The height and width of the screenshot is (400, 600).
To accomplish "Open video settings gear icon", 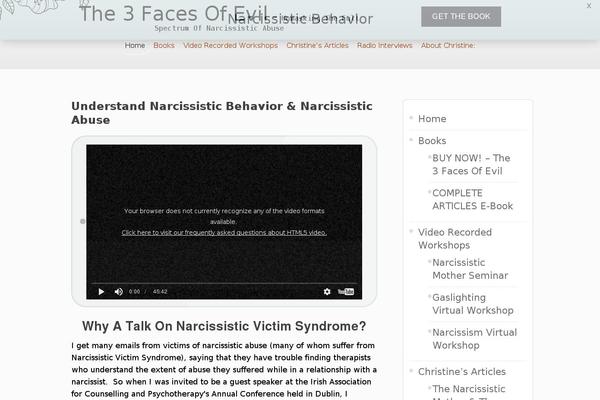I will [327, 292].
